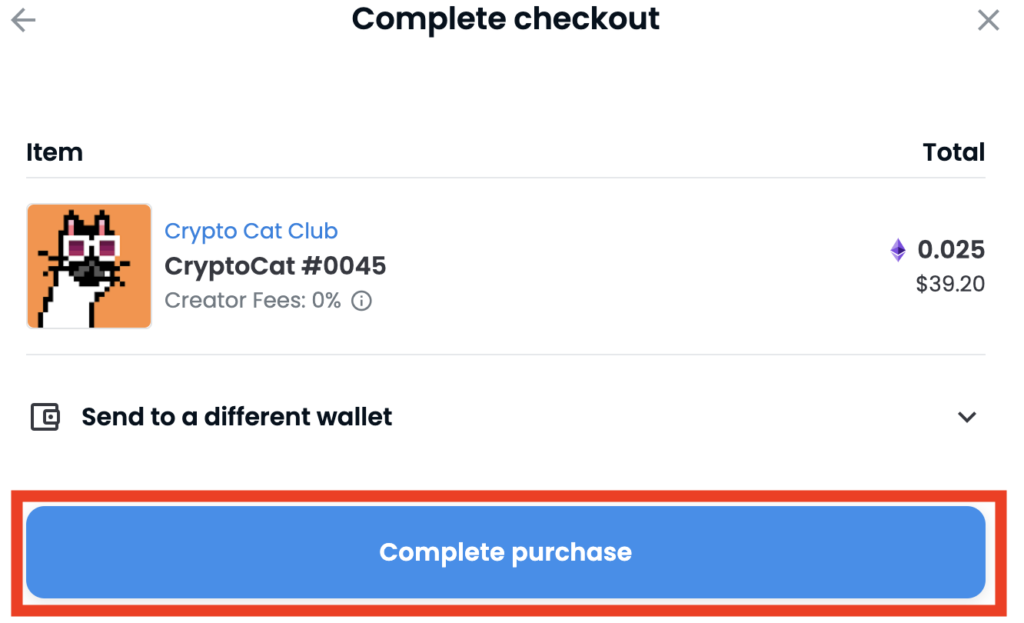This screenshot has height=623, width=1024.
Task: Click the Complete purchase button
Action: (x=505, y=552)
